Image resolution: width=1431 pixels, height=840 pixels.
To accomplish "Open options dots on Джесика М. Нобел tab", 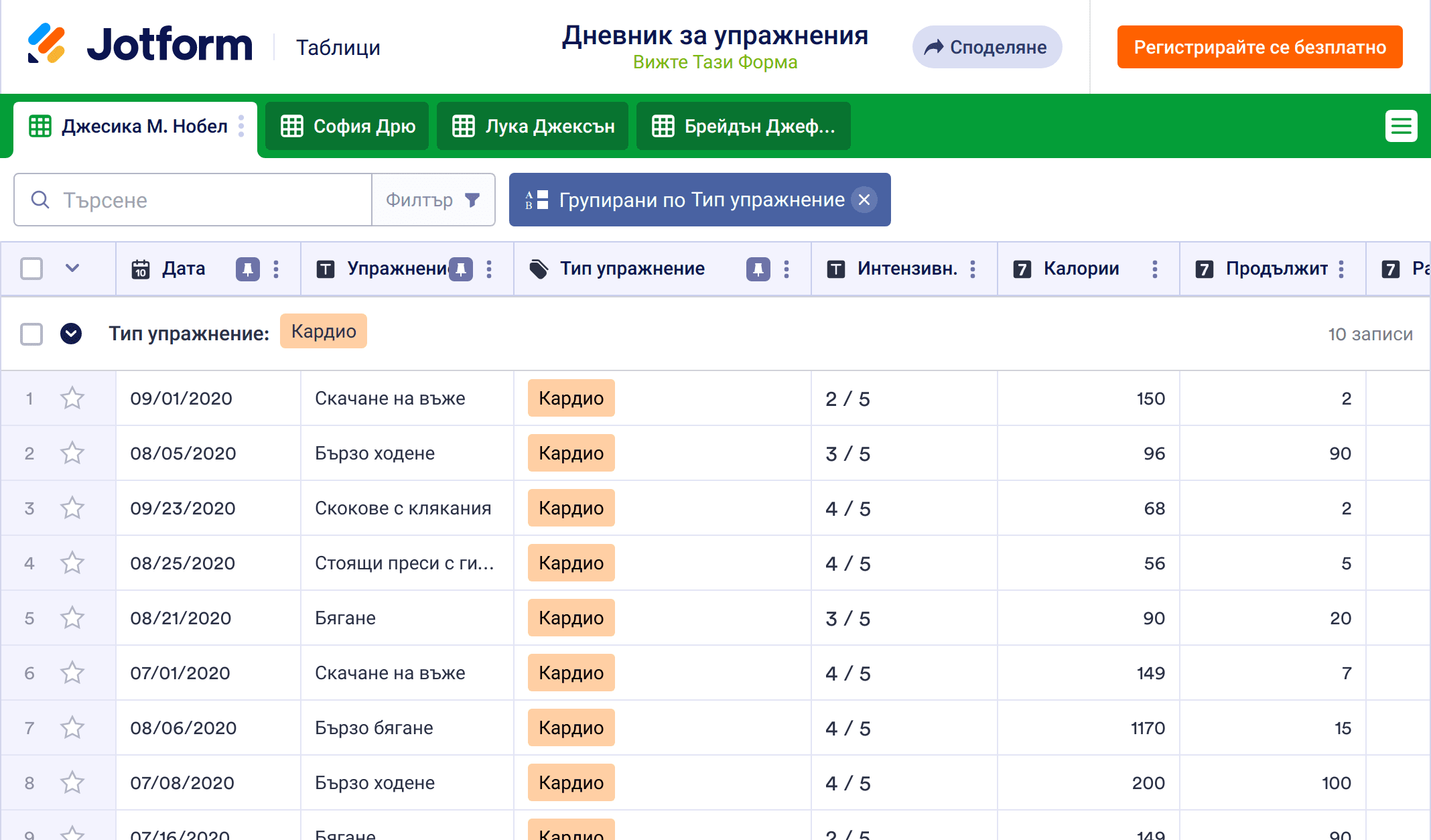I will [x=241, y=126].
